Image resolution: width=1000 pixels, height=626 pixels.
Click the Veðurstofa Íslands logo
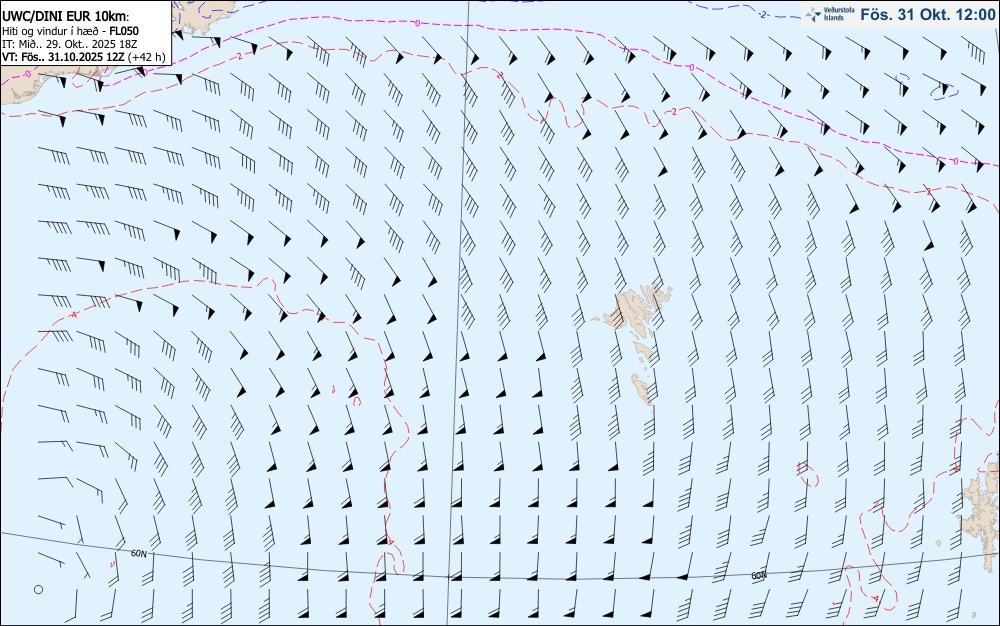(828, 14)
